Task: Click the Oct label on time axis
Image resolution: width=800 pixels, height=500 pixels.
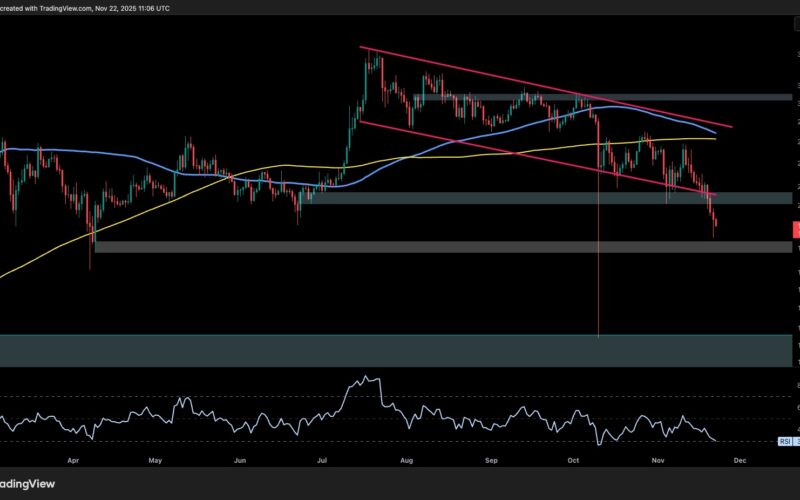Action: (x=573, y=462)
